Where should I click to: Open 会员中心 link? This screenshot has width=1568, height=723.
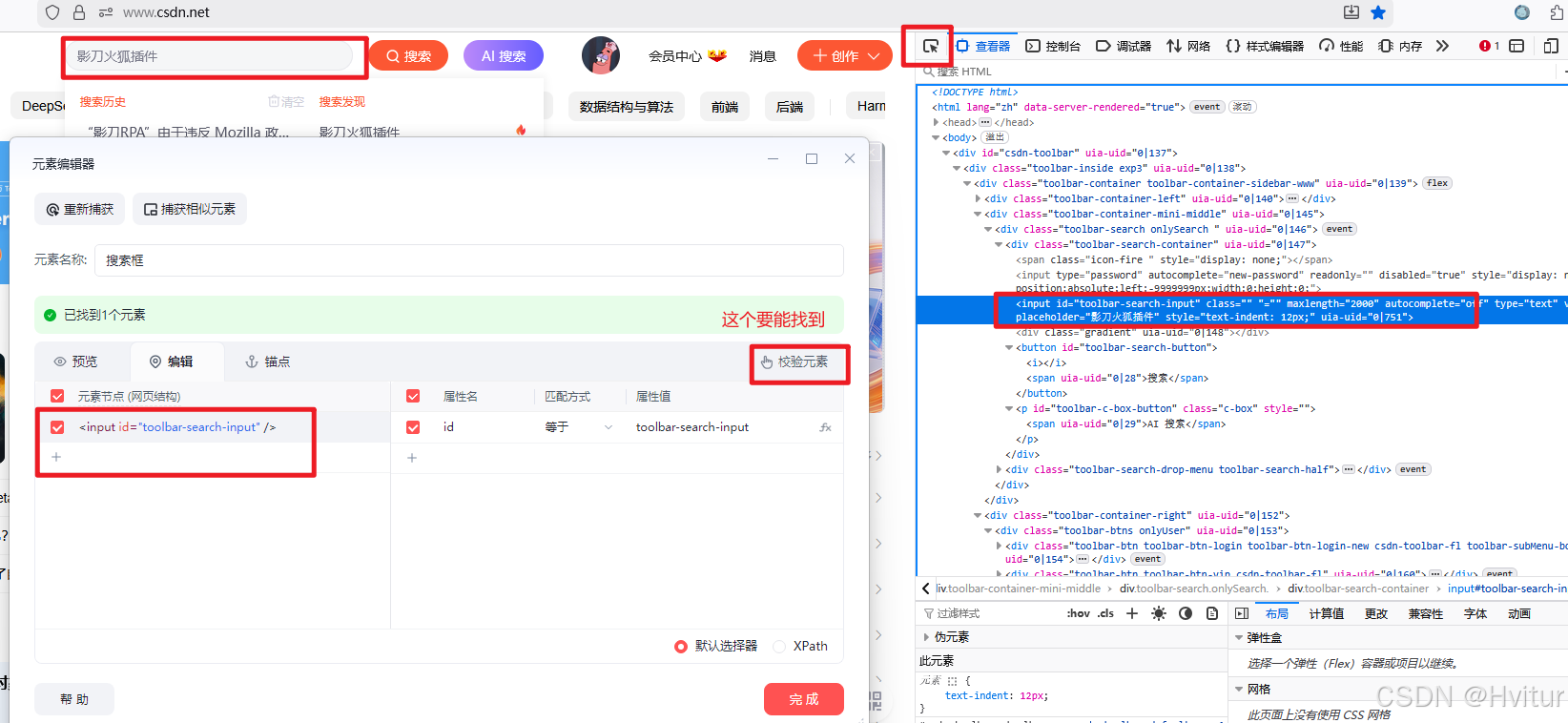click(675, 56)
